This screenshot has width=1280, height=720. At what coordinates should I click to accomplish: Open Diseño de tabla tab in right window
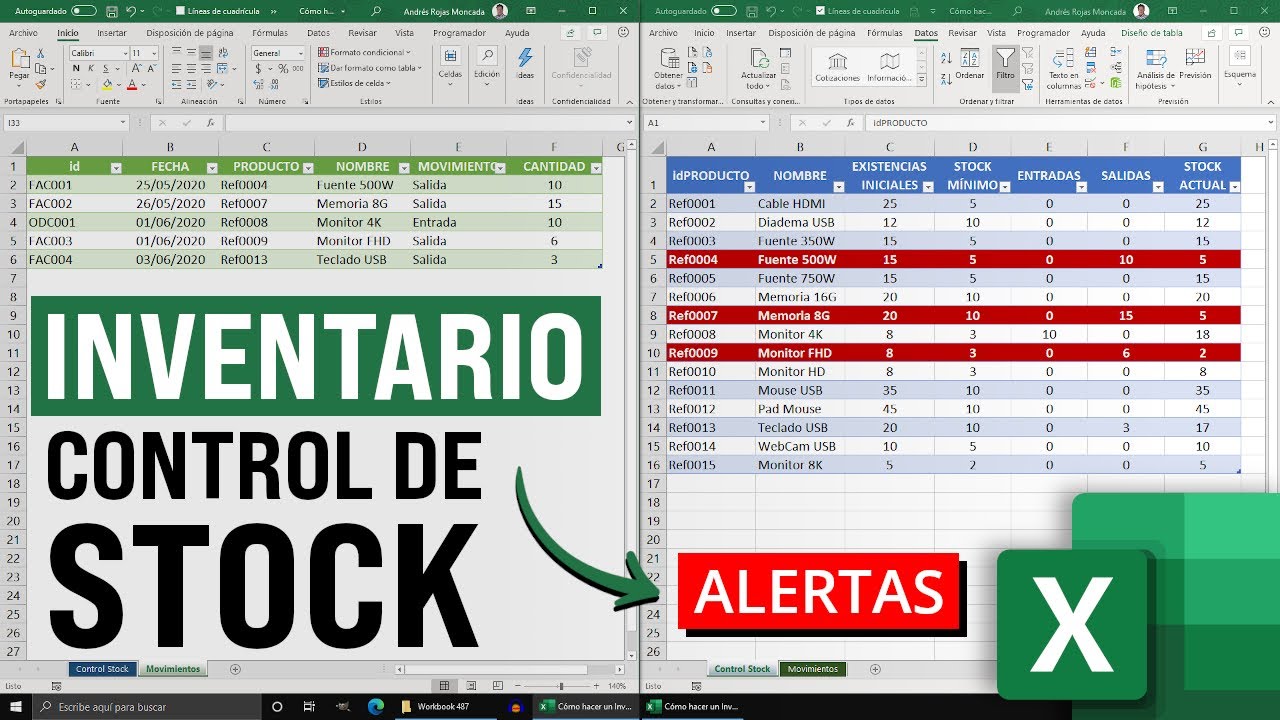coord(1151,33)
